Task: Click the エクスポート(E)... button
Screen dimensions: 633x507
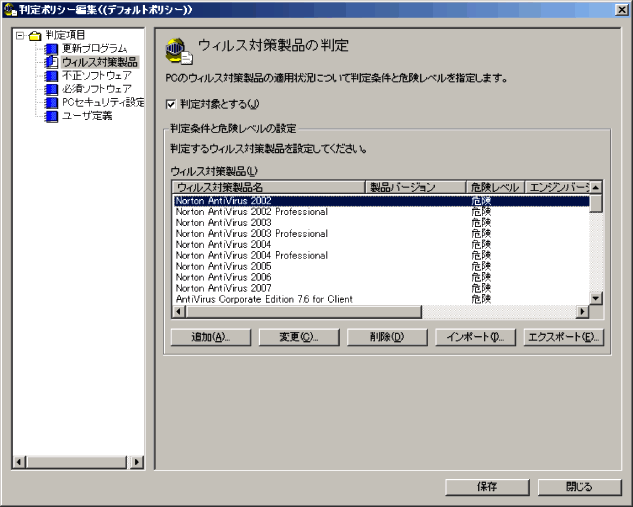Action: tap(564, 337)
